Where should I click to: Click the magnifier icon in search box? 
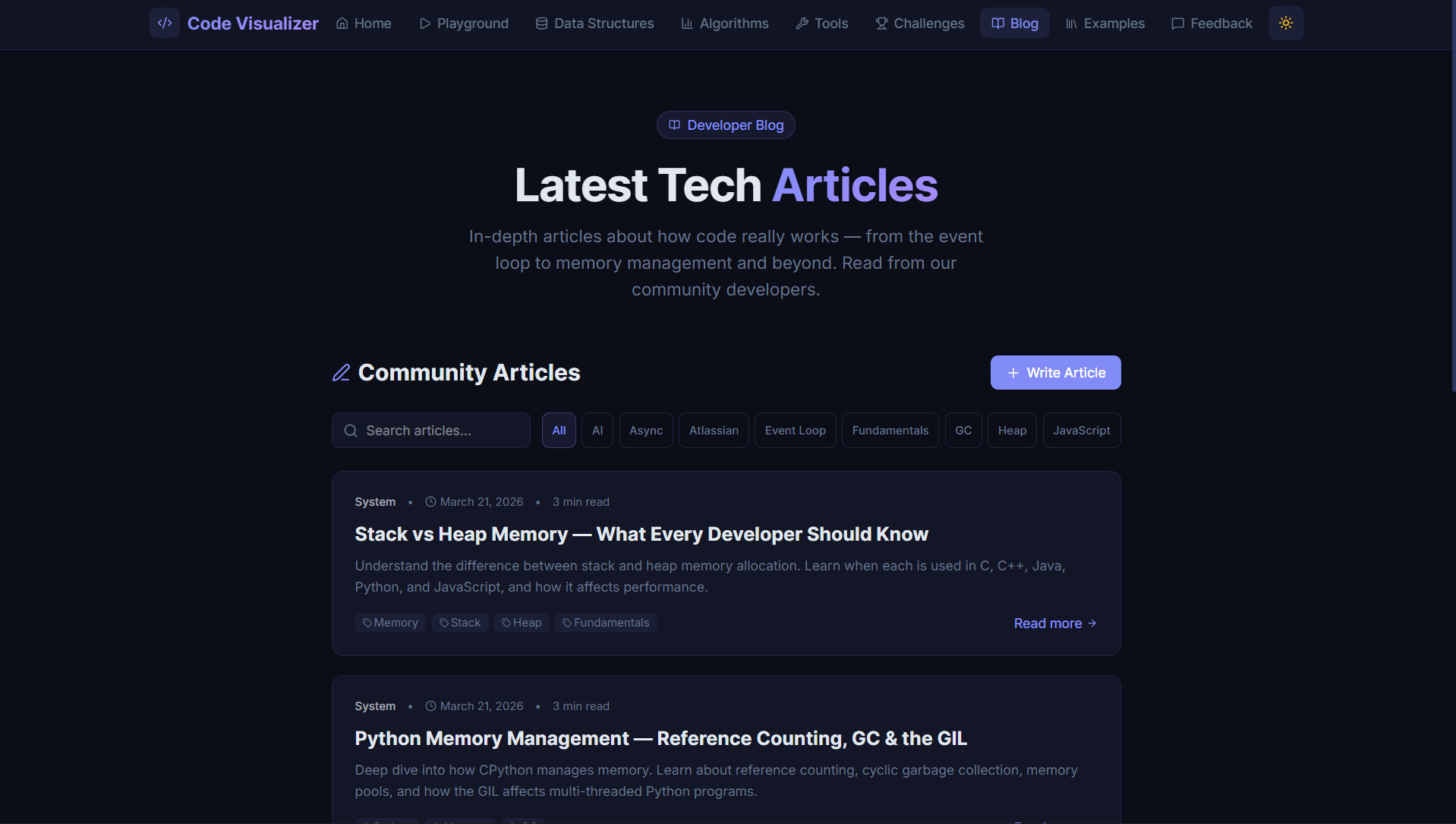pyautogui.click(x=351, y=431)
